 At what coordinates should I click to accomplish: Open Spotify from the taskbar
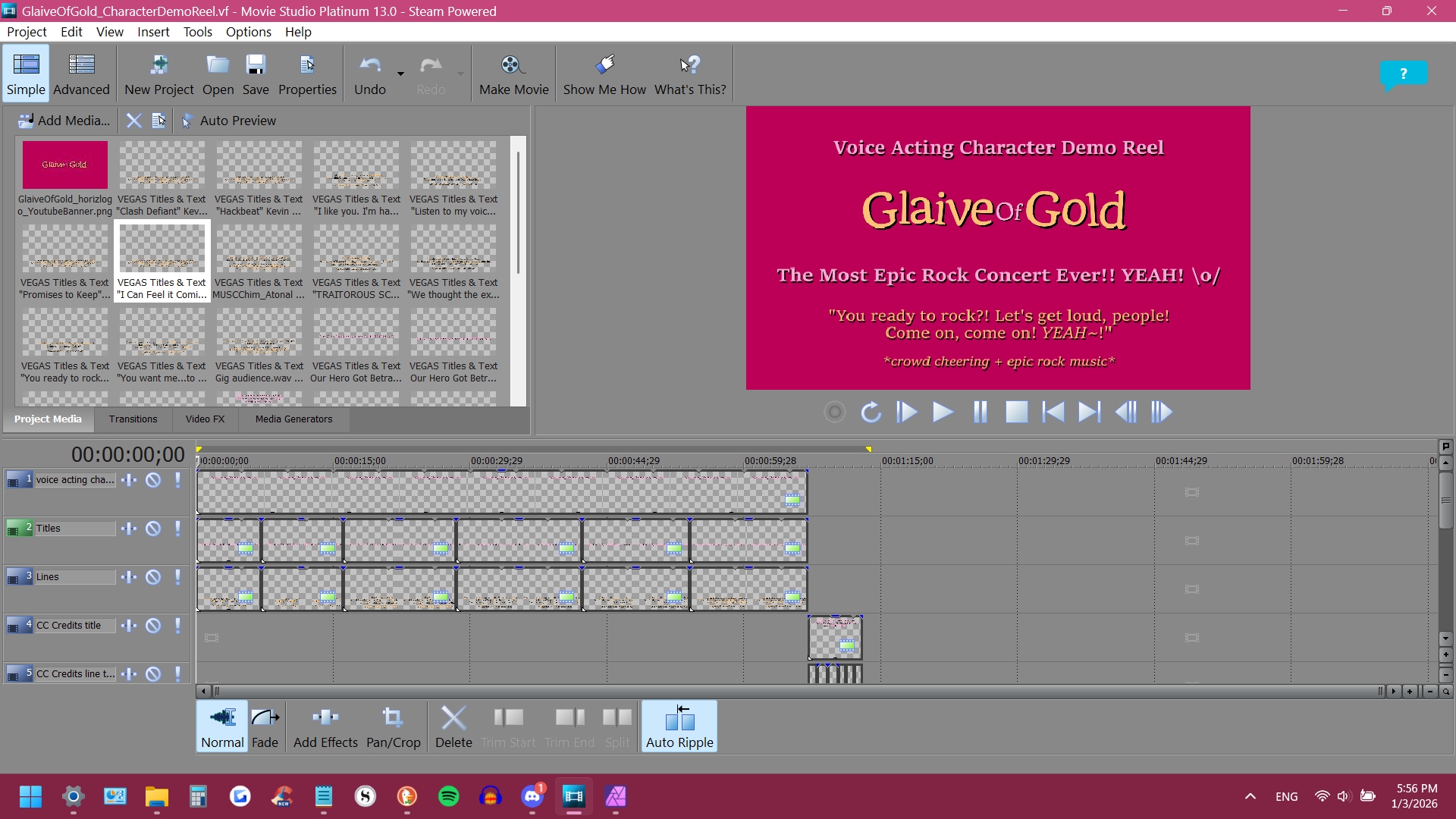click(x=449, y=796)
